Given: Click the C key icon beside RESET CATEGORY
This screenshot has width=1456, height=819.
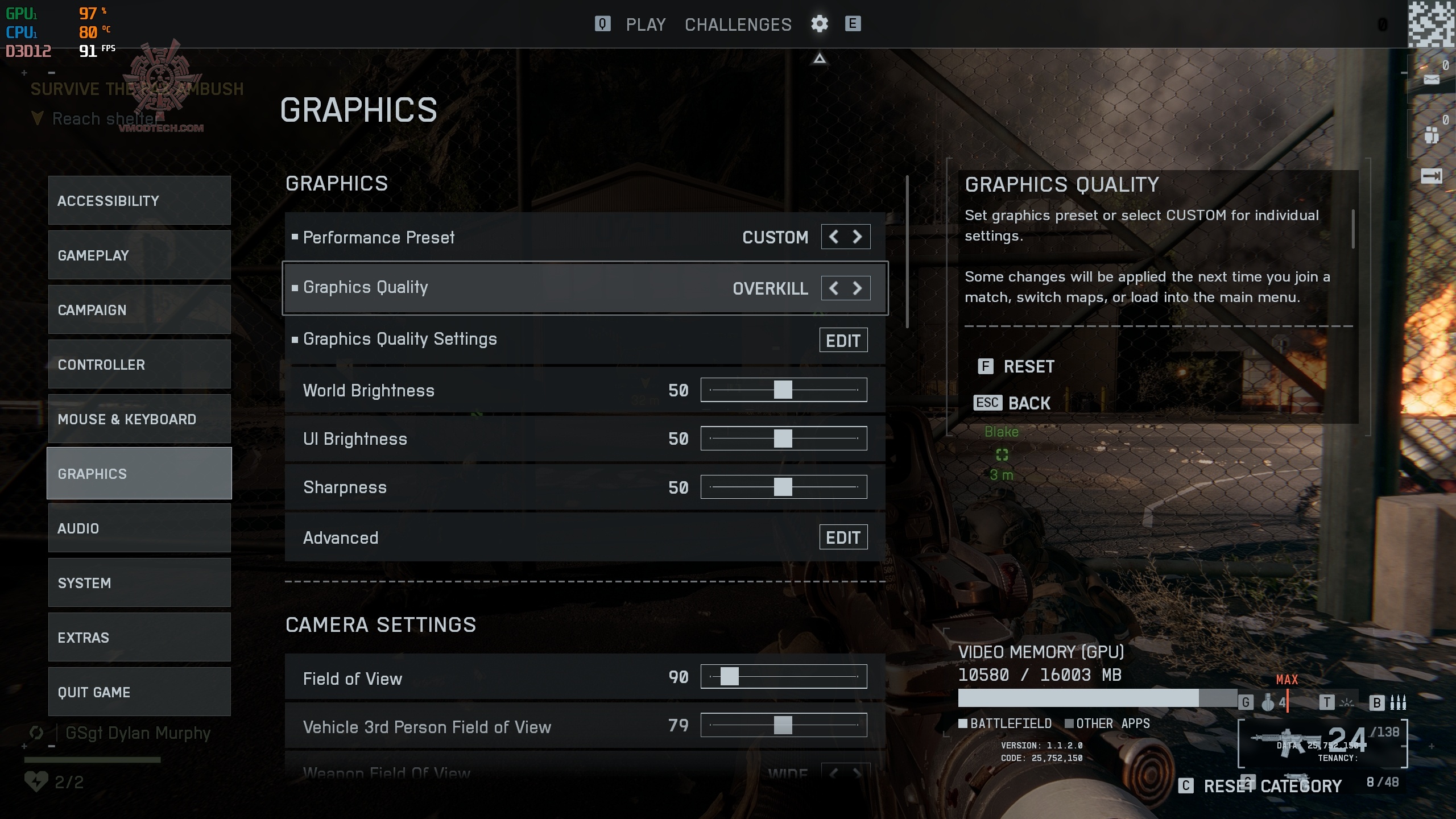Looking at the screenshot, I should [x=1186, y=786].
